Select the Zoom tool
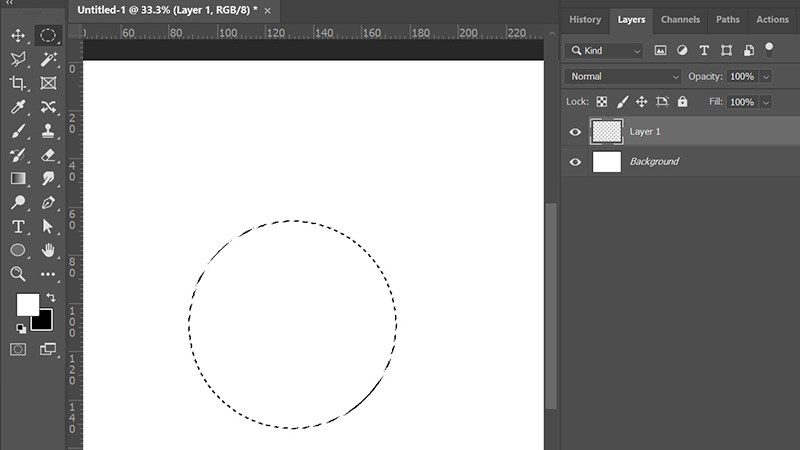Image resolution: width=800 pixels, height=450 pixels. pos(18,274)
